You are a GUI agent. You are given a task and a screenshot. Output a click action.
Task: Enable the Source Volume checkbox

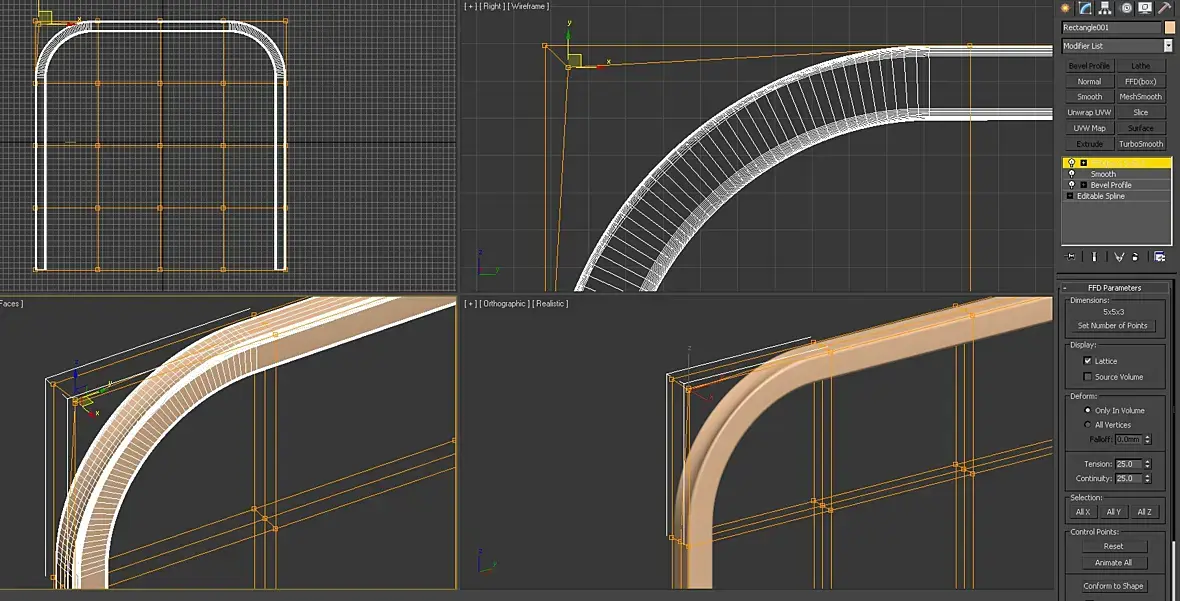tap(1088, 377)
